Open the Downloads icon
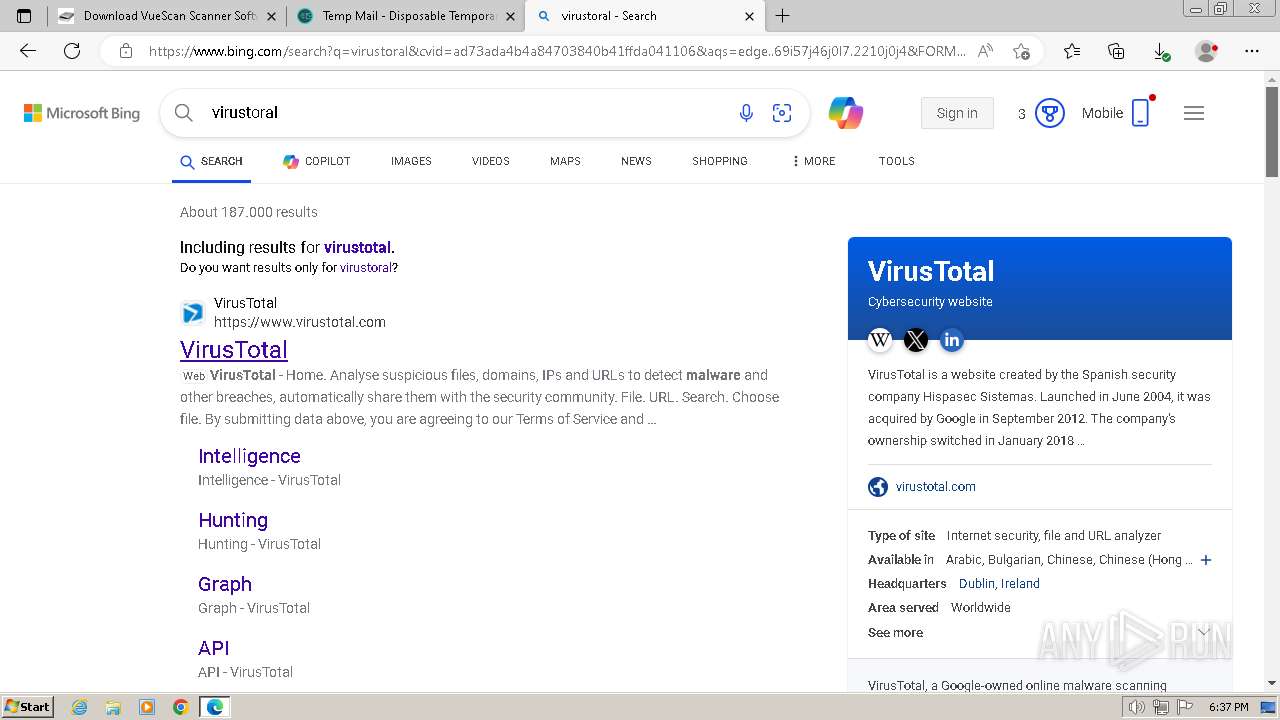The image size is (1280, 720). tap(1161, 51)
